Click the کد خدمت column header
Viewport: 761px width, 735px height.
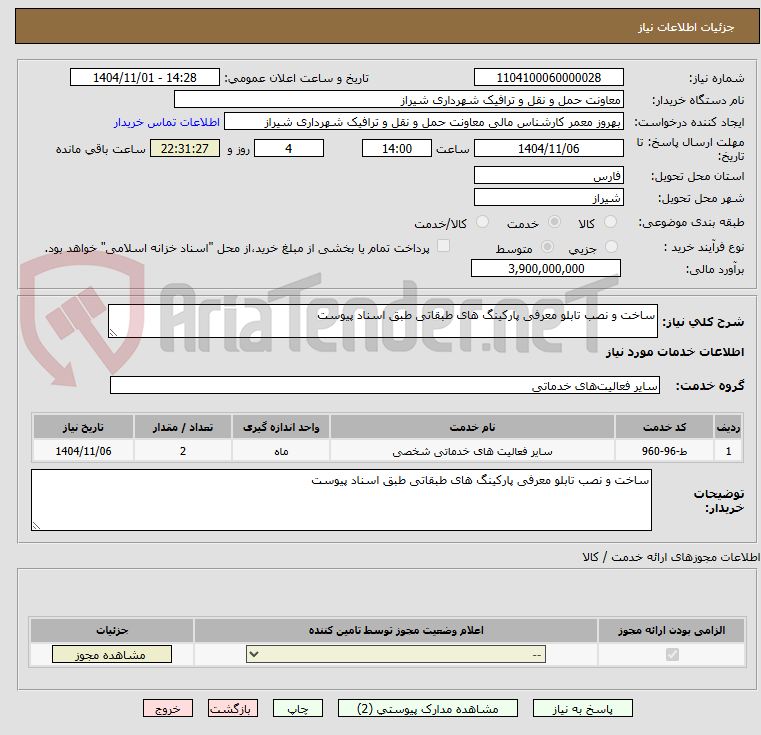664,427
